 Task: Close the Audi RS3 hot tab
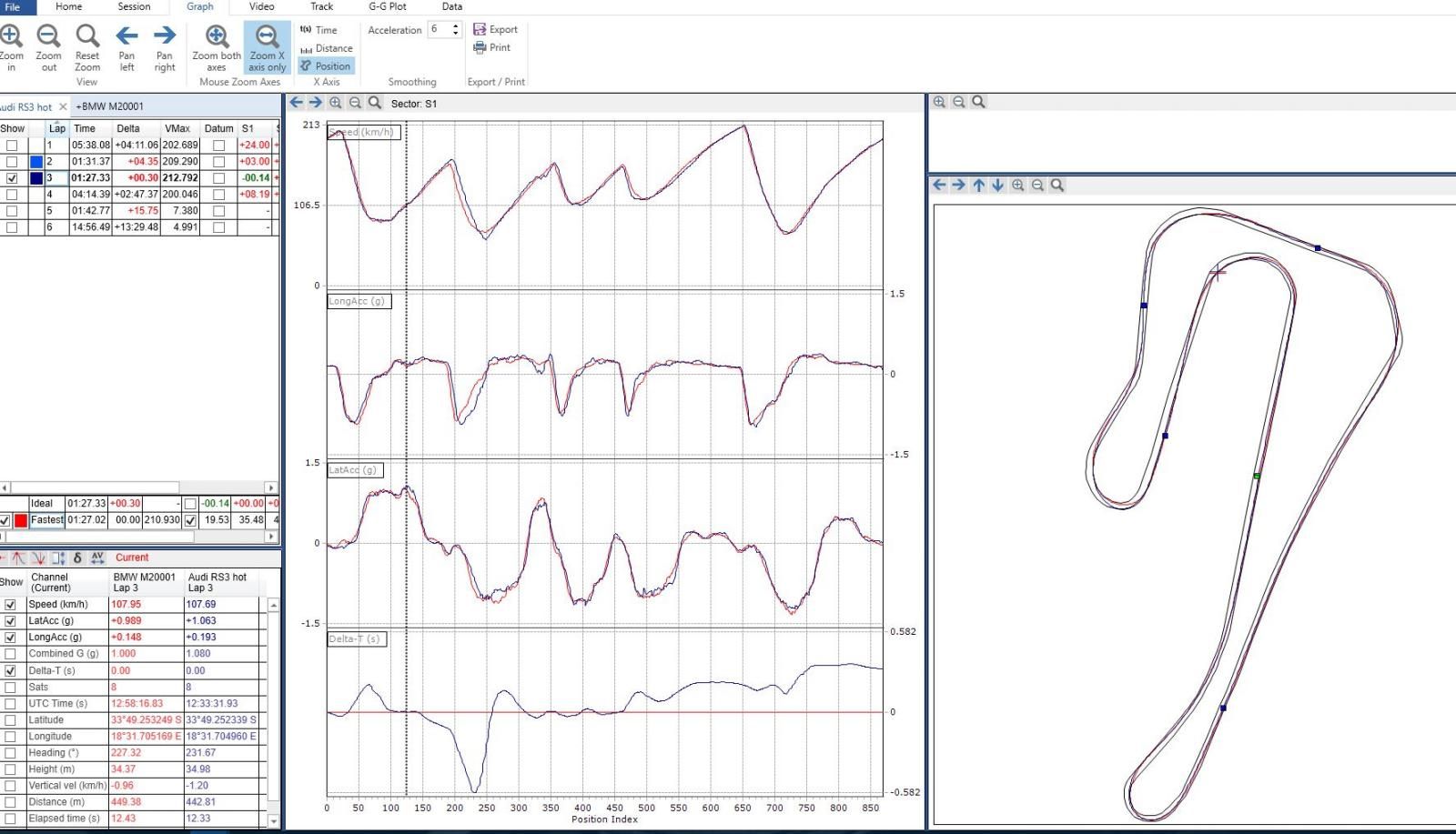click(63, 107)
